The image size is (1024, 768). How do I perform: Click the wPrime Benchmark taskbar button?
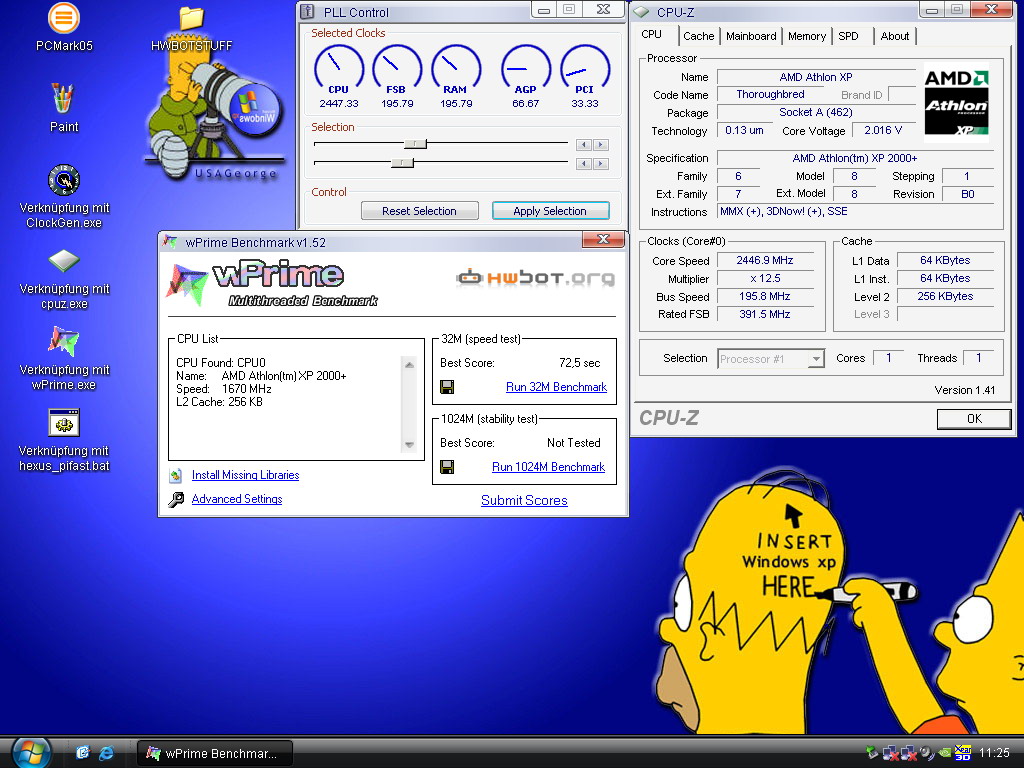(214, 753)
